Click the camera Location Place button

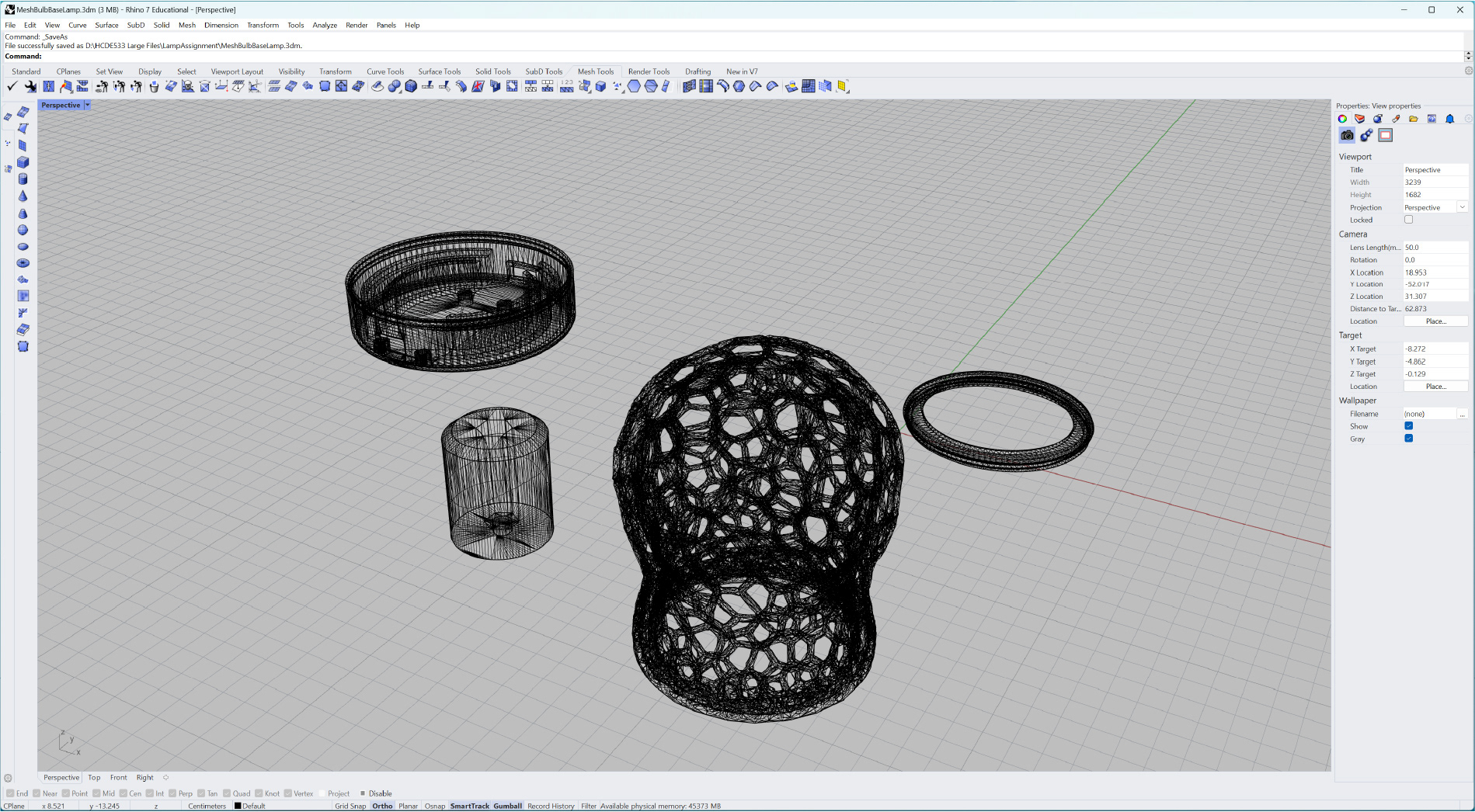click(x=1435, y=321)
